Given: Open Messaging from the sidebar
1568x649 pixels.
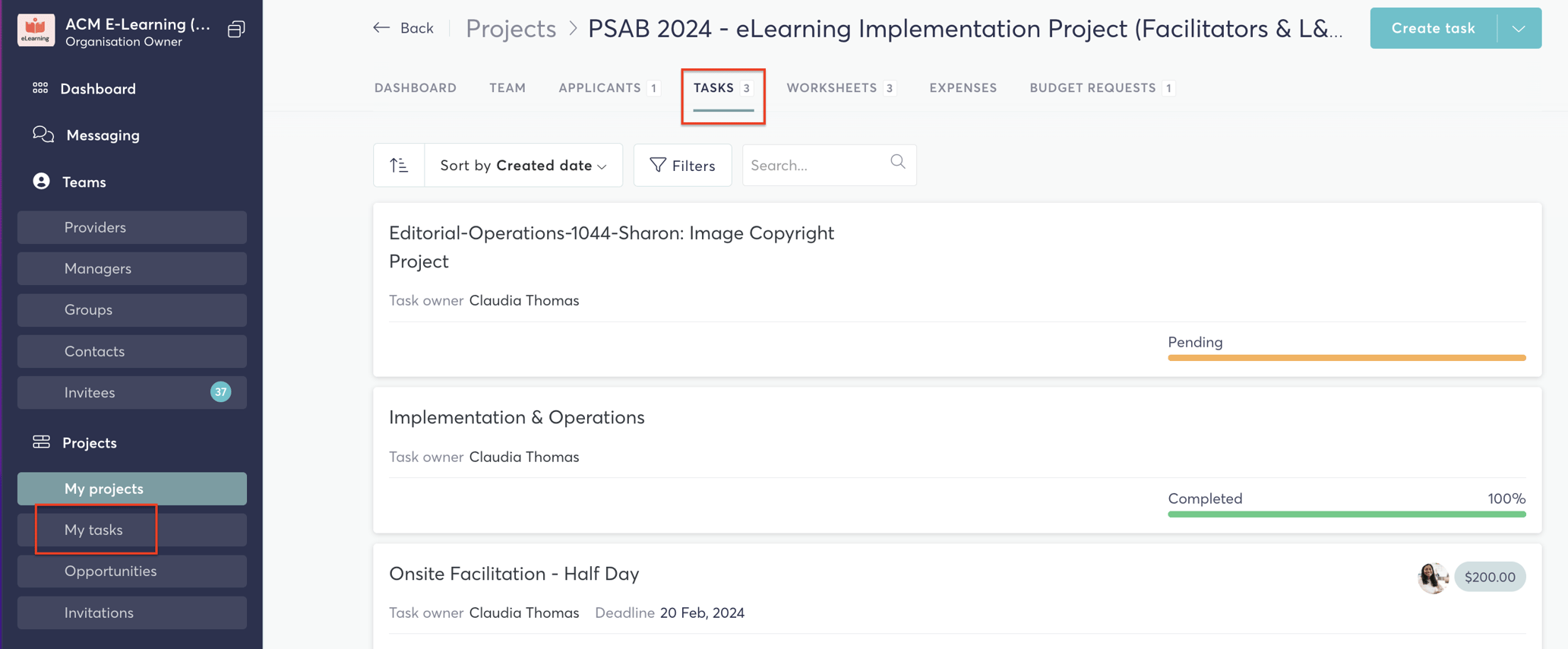Looking at the screenshot, I should [x=103, y=135].
